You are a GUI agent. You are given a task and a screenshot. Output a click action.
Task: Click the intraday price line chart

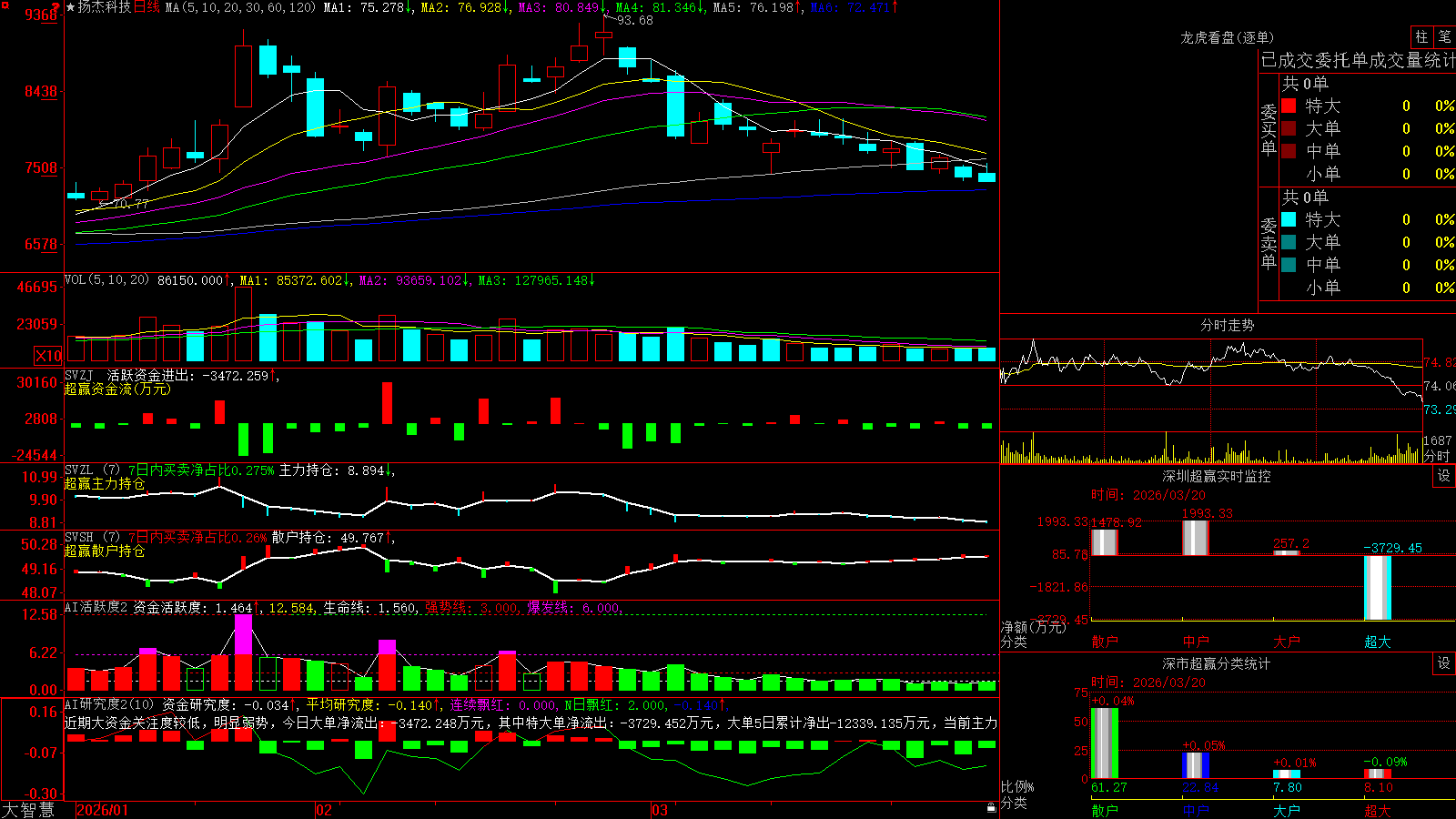click(x=1210, y=384)
